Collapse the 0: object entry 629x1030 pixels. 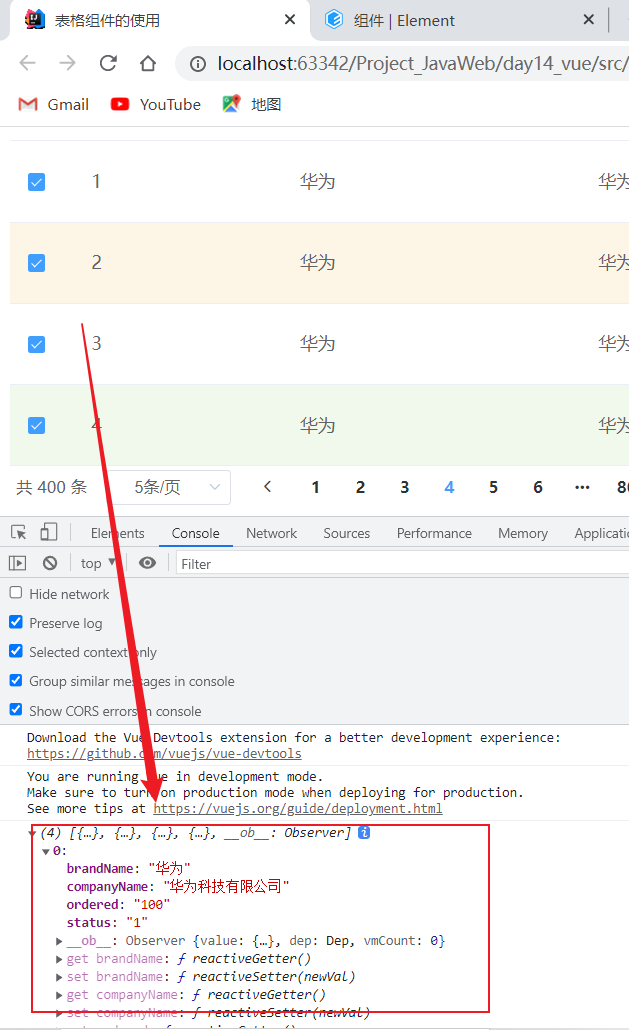point(45,851)
